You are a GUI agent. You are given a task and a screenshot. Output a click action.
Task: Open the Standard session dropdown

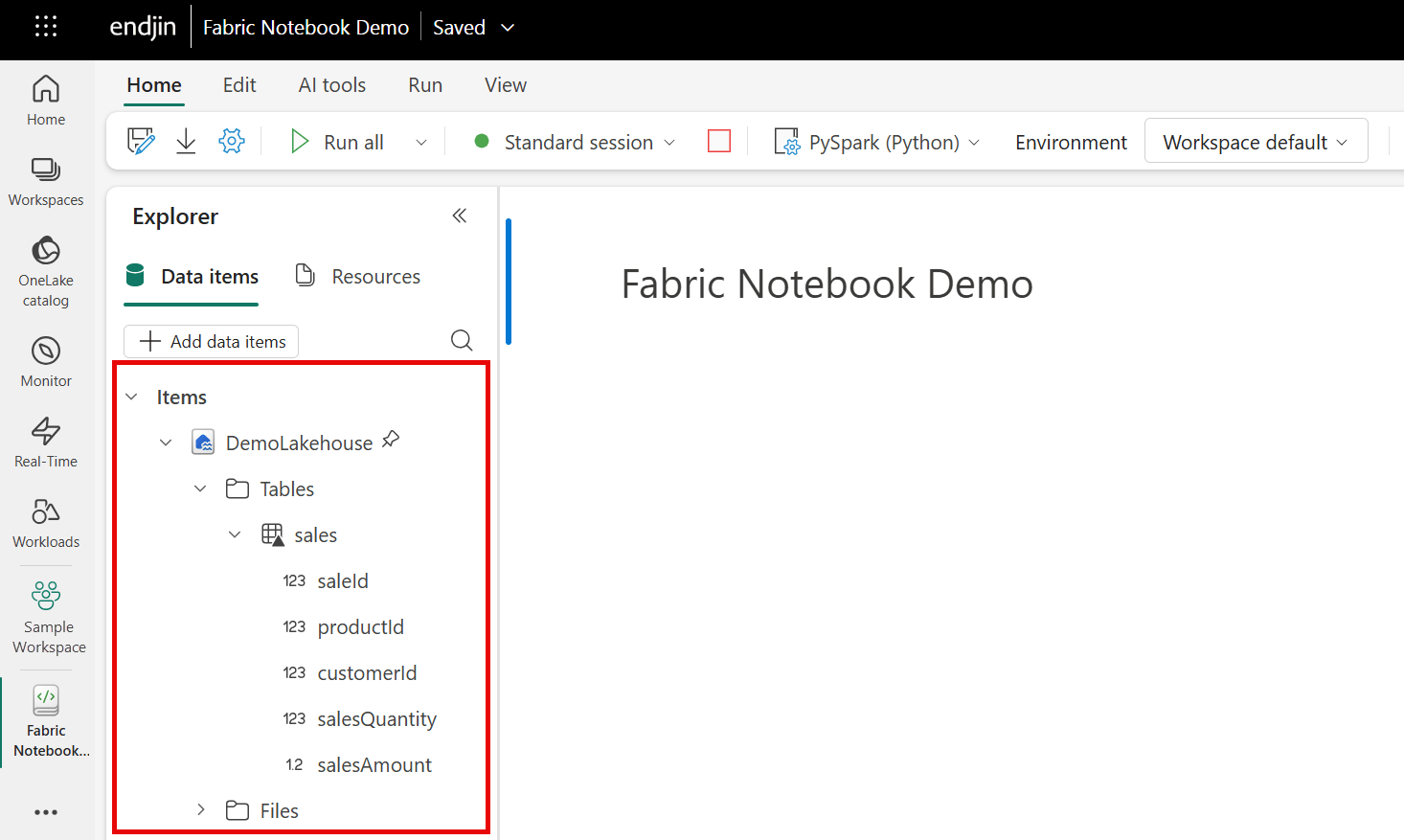[576, 142]
